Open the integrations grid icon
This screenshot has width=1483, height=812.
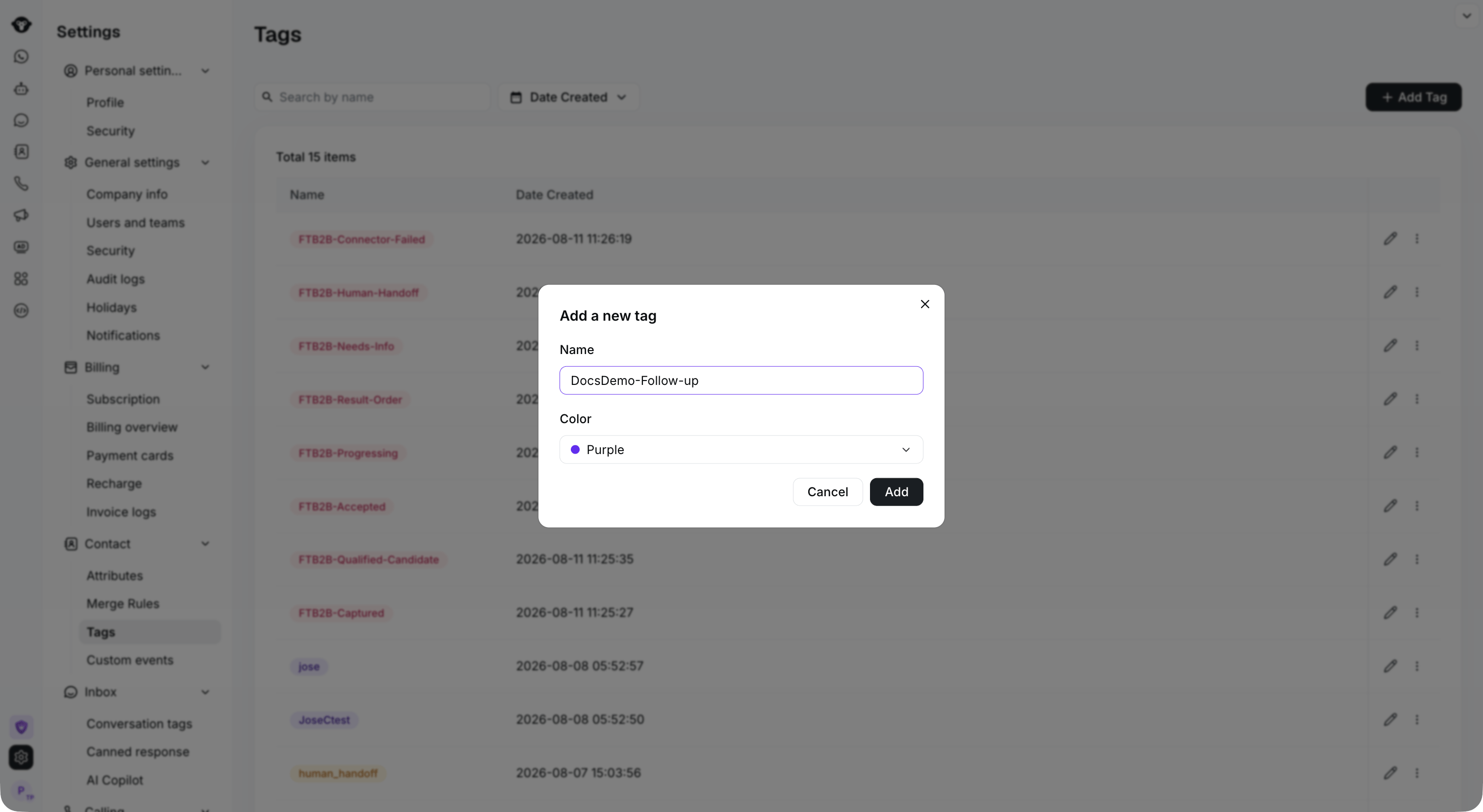point(21,279)
